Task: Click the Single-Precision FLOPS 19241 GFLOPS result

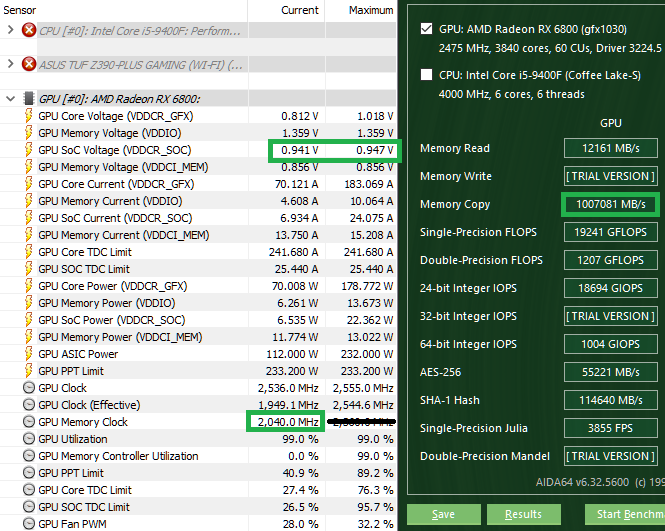Action: click(611, 232)
